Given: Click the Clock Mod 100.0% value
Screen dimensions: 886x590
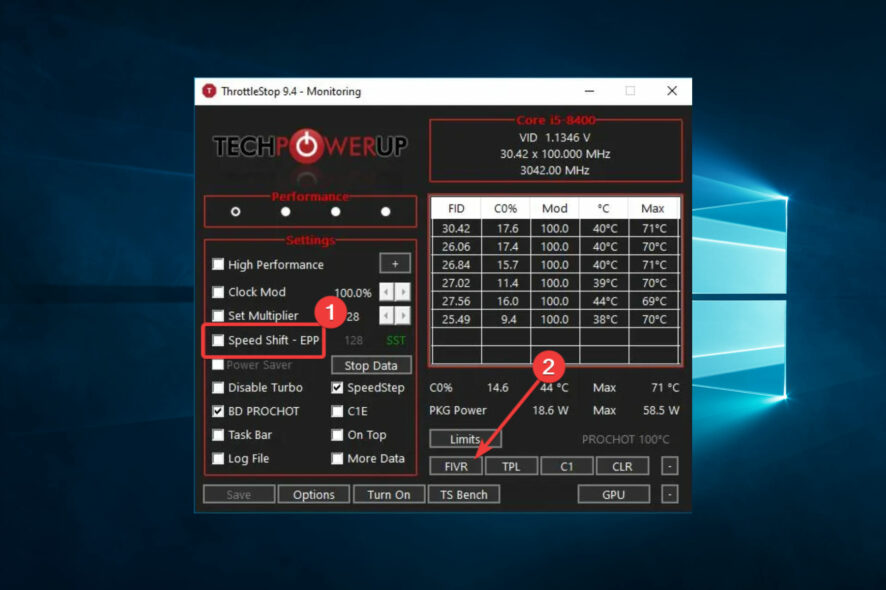Looking at the screenshot, I should (x=353, y=293).
